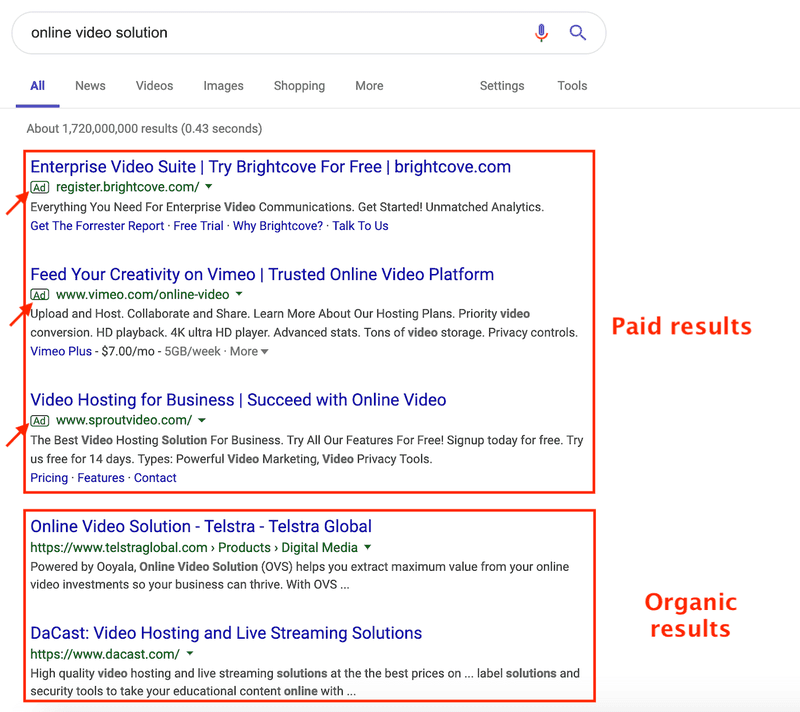Open the Images tab

(x=223, y=86)
